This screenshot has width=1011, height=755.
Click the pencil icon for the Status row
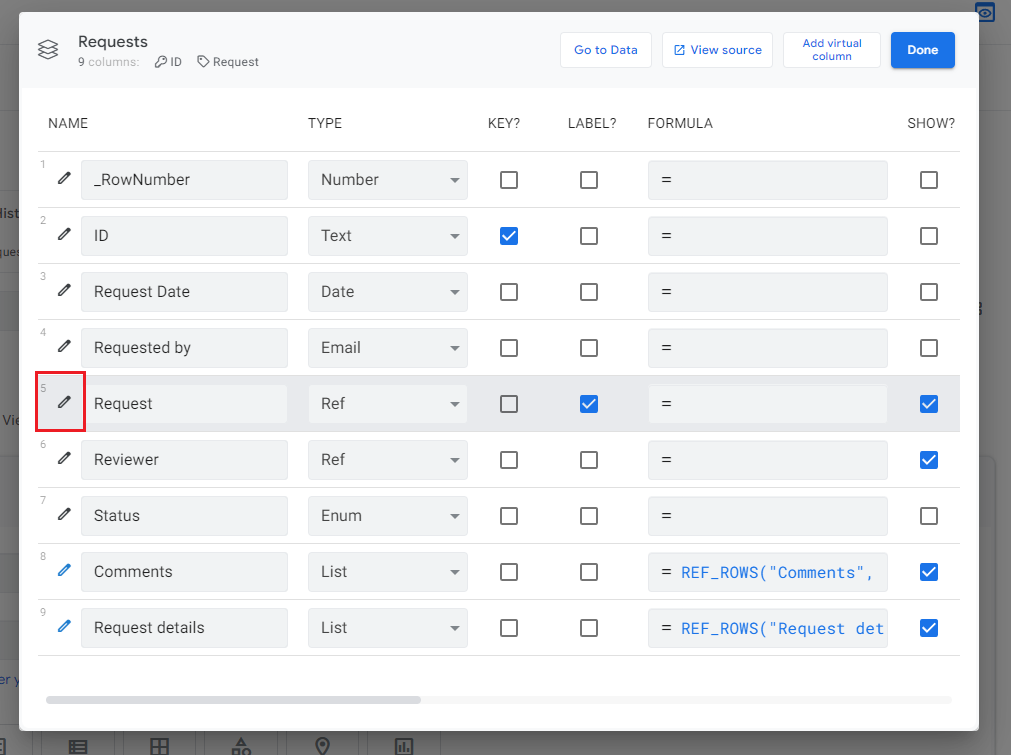pyautogui.click(x=62, y=516)
